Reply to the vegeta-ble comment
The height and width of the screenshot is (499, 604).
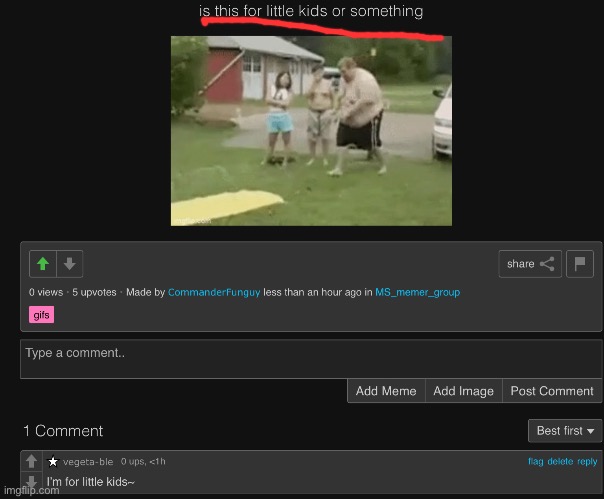[x=587, y=461]
